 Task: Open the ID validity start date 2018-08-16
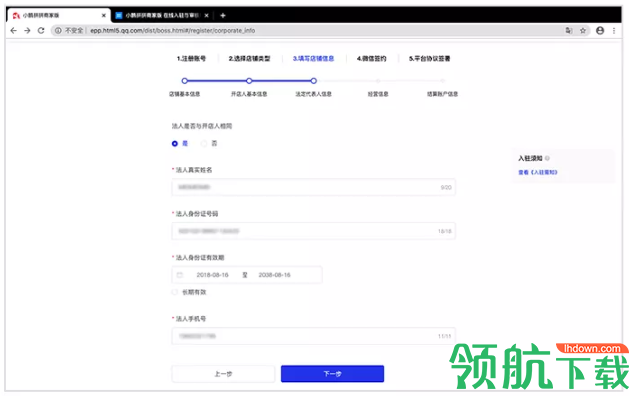(212, 275)
